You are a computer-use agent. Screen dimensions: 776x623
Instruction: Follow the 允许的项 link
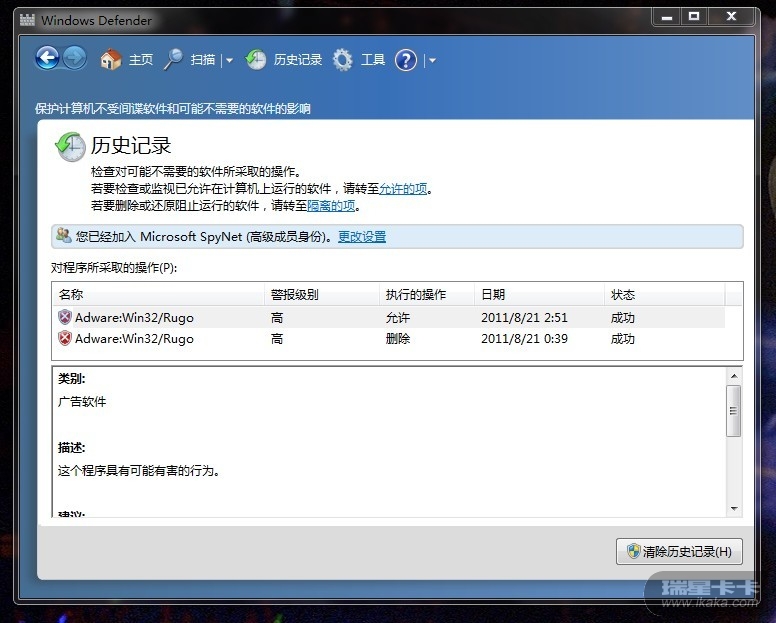click(403, 189)
